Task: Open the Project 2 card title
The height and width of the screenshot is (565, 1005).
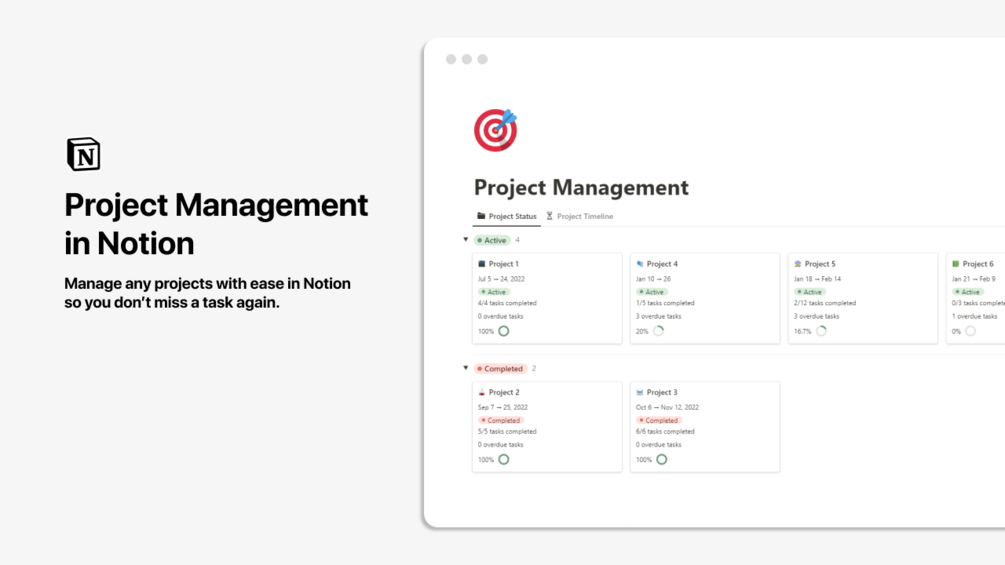Action: coord(504,392)
